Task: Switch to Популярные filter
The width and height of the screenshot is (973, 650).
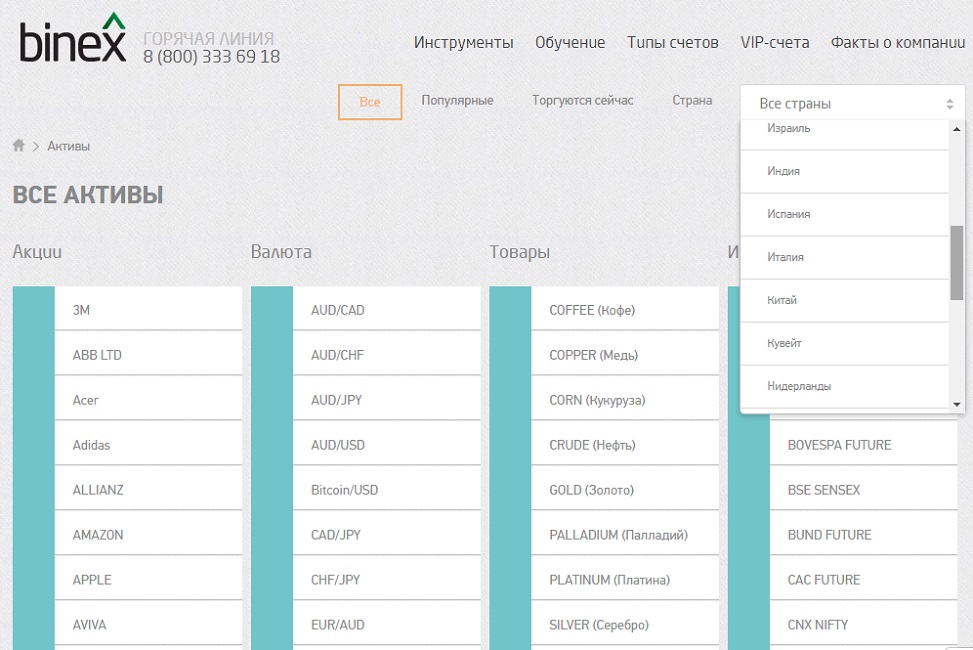Action: coord(457,101)
